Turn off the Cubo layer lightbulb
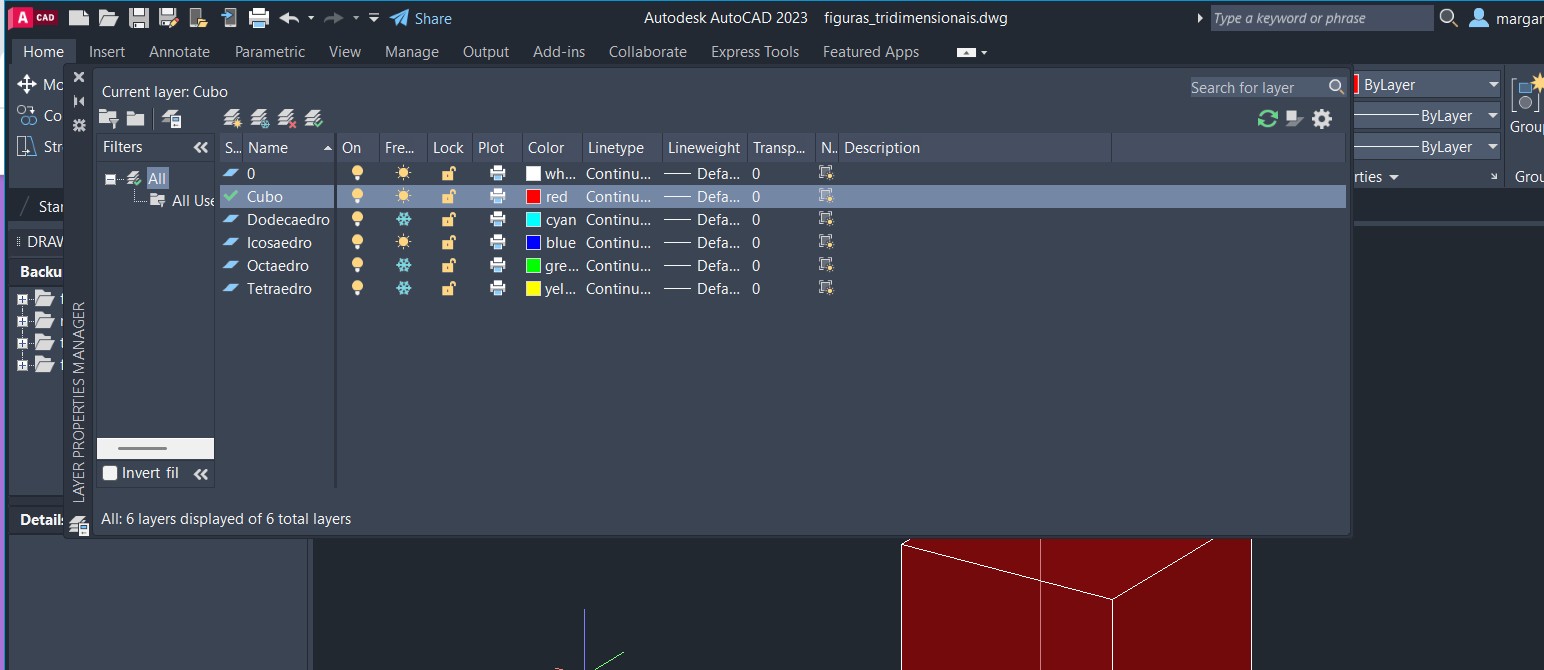Viewport: 1544px width, 670px height. (x=357, y=197)
